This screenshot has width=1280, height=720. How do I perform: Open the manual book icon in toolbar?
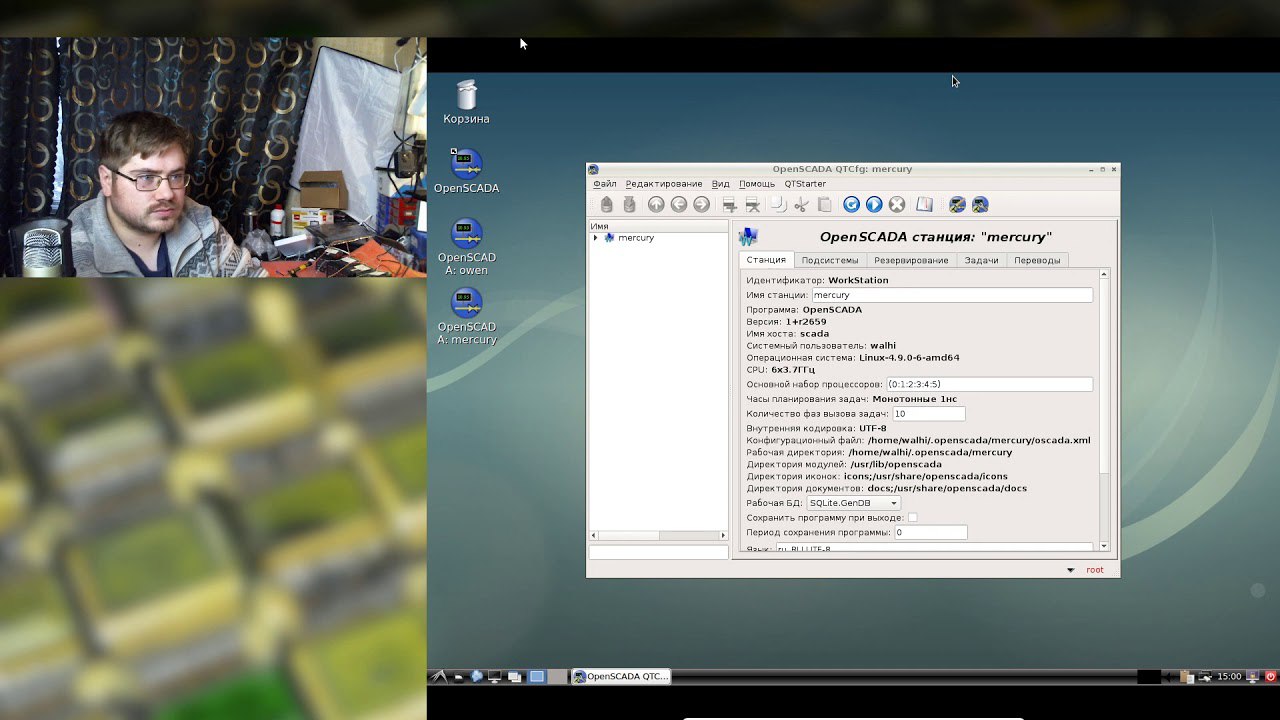pos(924,204)
